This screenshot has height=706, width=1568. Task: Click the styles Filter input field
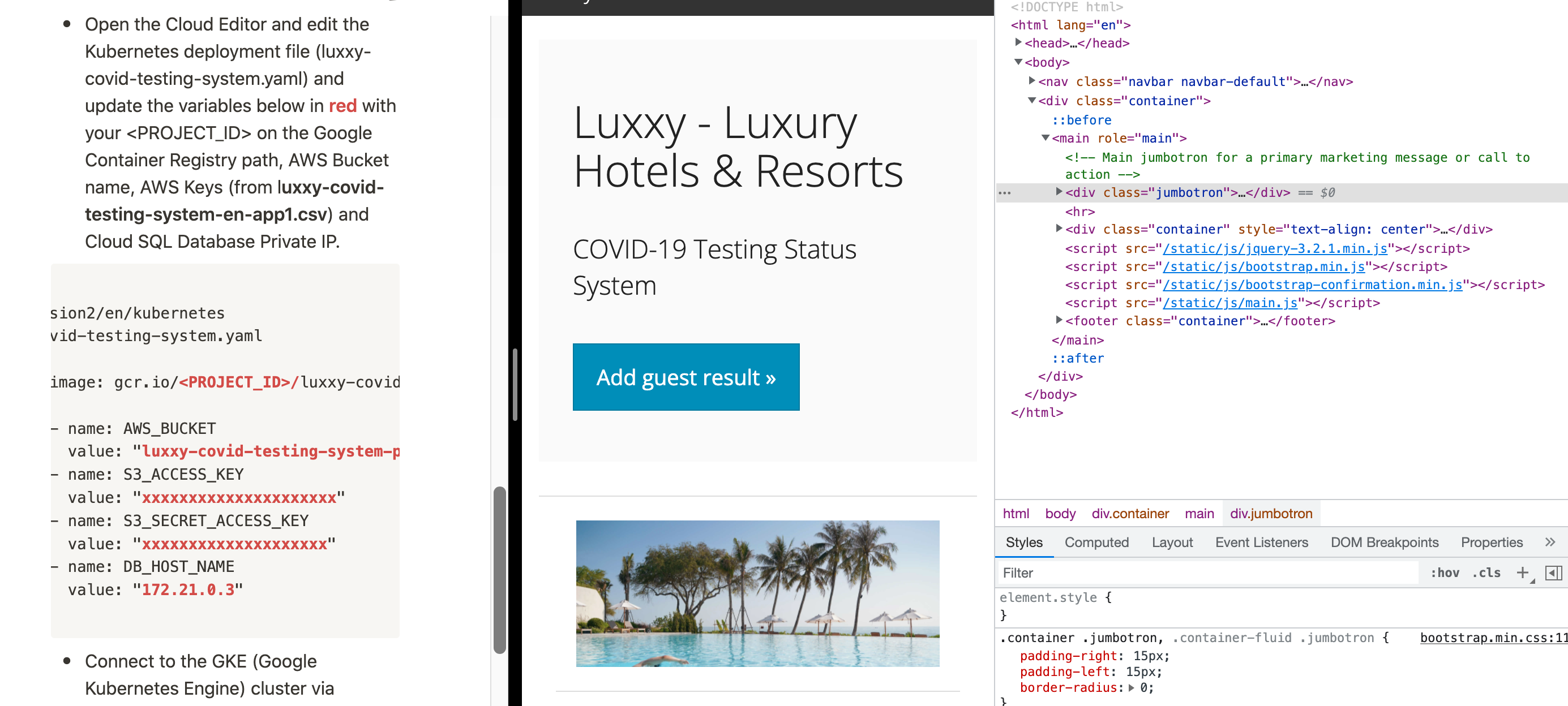tap(1205, 572)
